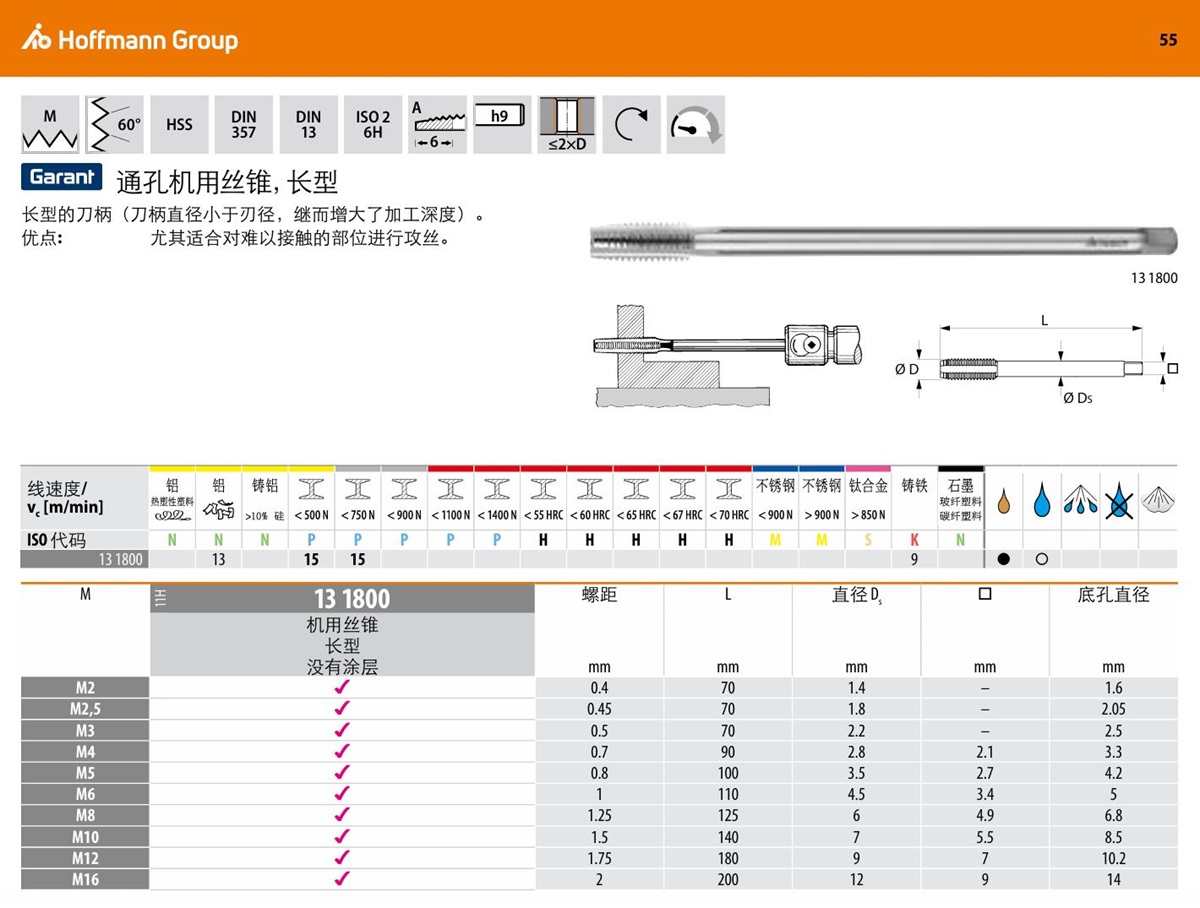Click core hole value 10.2 in the M12 row
Image resolution: width=1200 pixels, height=908 pixels.
click(x=1113, y=859)
